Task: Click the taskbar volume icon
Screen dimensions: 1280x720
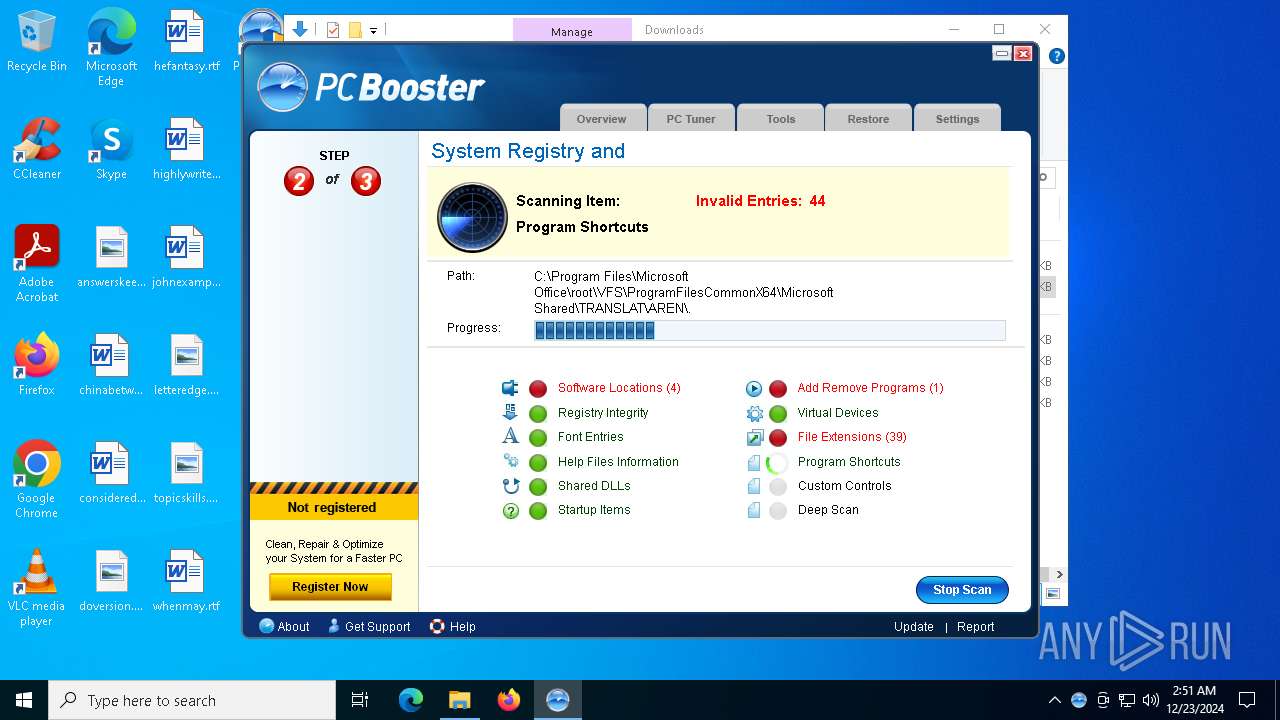Action: pos(1151,700)
